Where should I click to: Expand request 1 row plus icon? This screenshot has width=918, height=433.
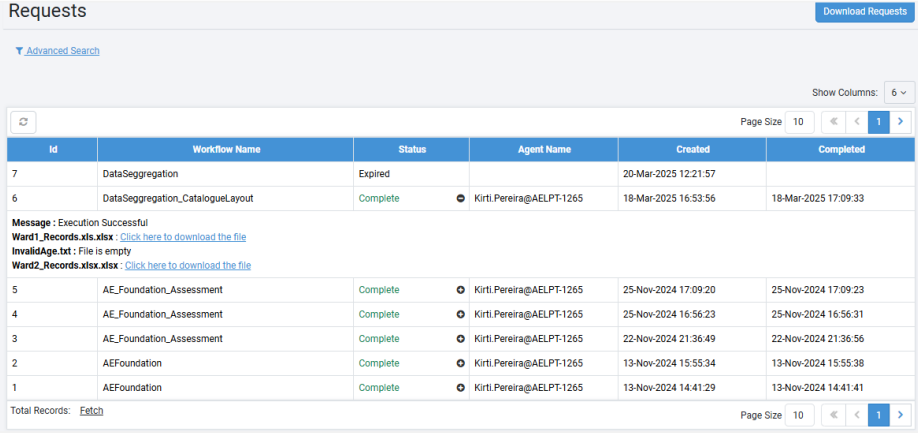click(x=460, y=387)
